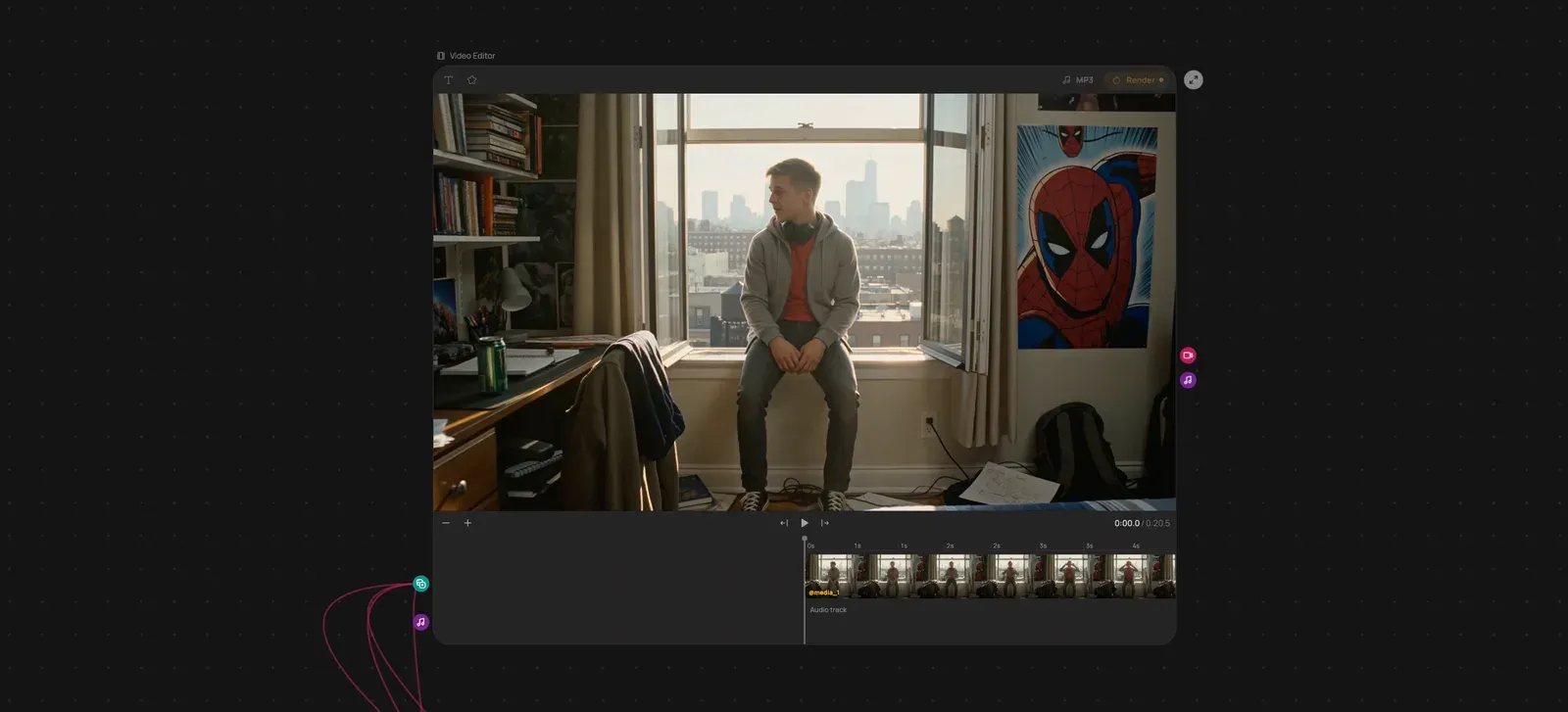Select the @media_1 clip in the timeline

click(x=990, y=576)
